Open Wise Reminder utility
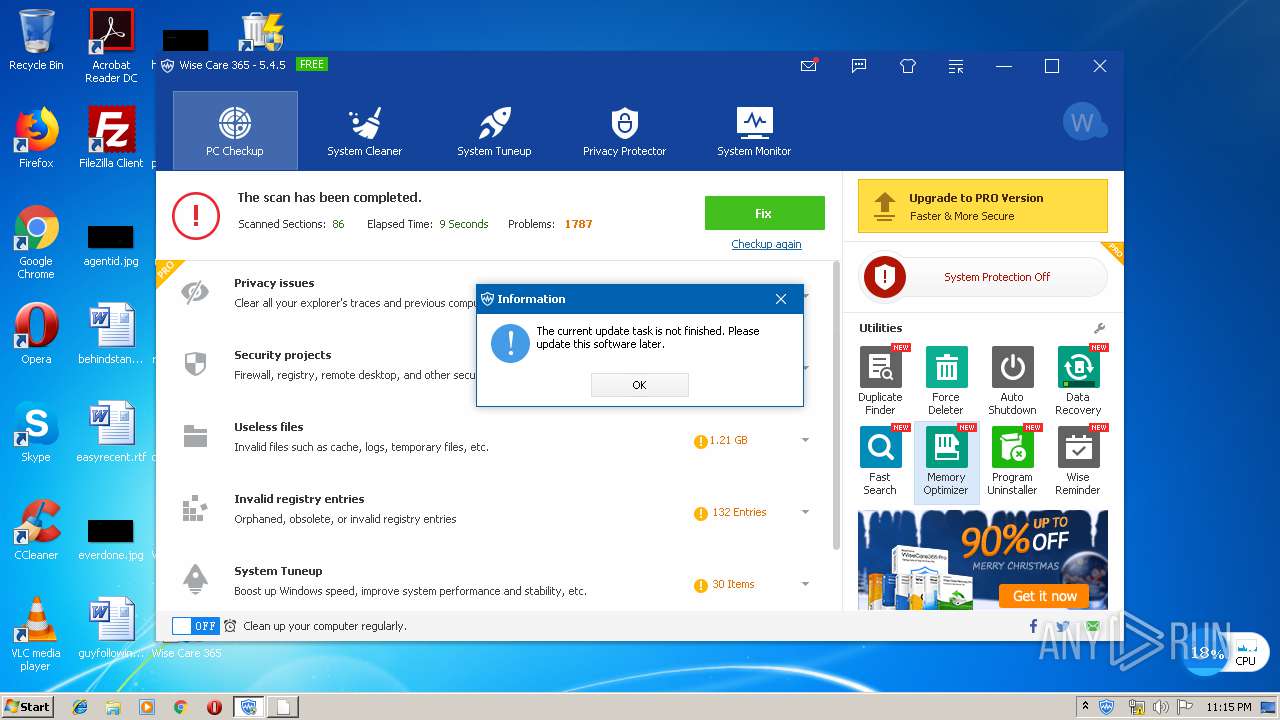This screenshot has width=1280, height=720. [x=1078, y=460]
